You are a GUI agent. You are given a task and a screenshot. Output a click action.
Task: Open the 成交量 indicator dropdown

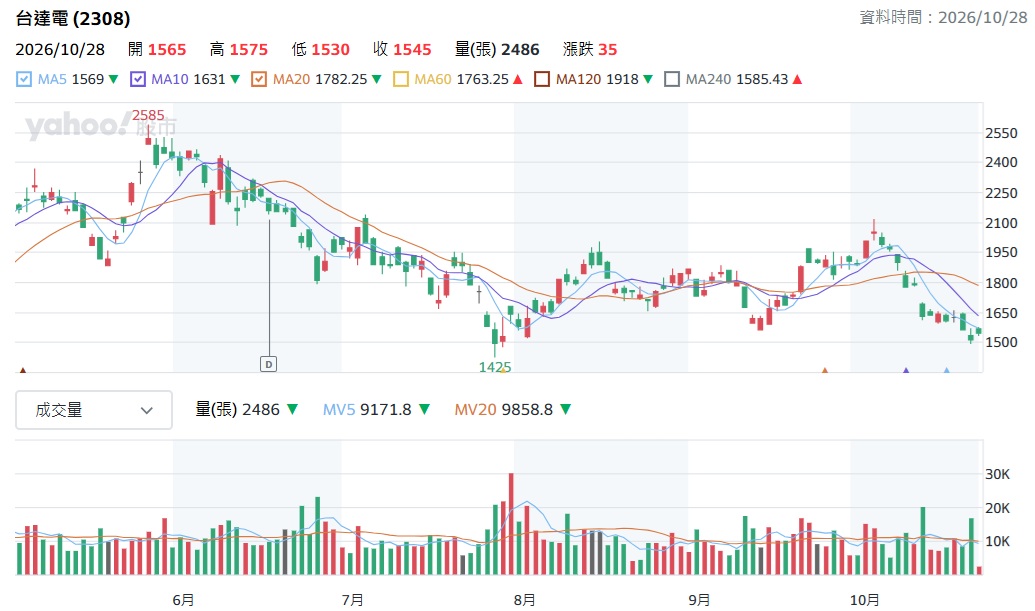tap(94, 410)
